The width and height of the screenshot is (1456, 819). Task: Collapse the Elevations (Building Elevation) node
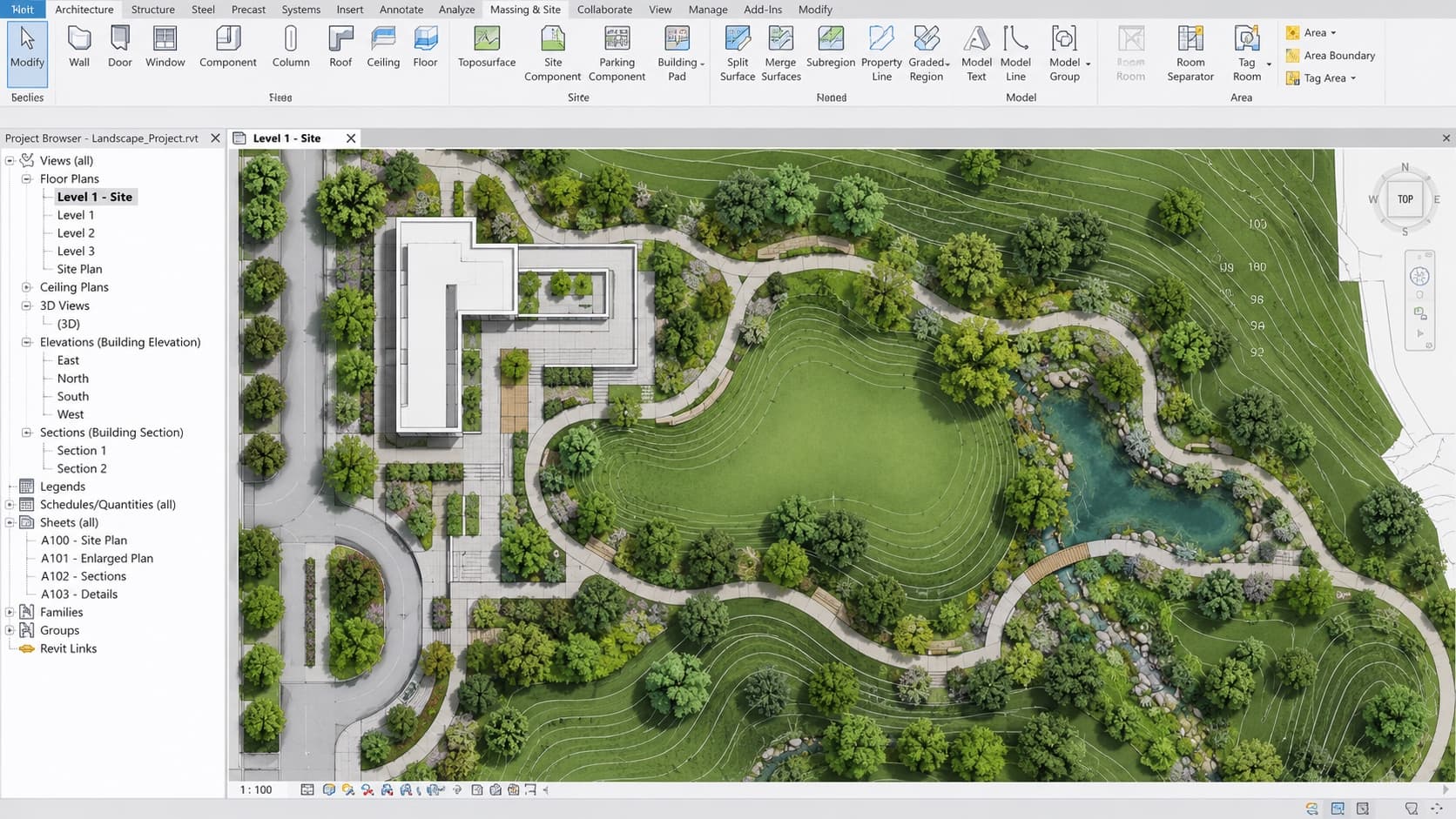[x=27, y=342]
